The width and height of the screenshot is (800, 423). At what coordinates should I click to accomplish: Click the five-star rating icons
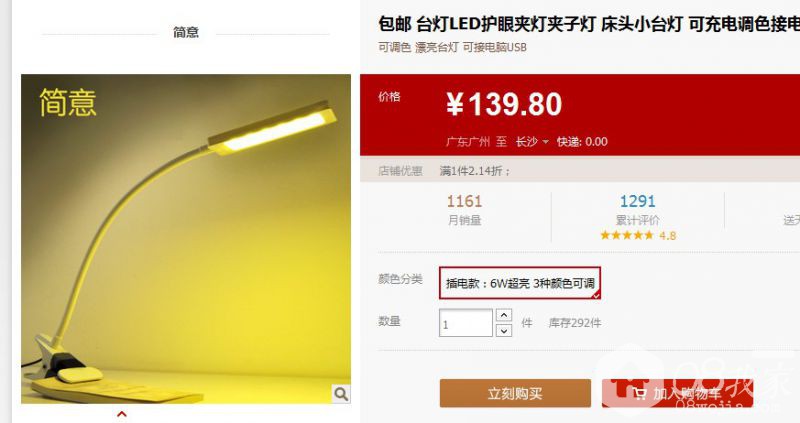pyautogui.click(x=627, y=235)
